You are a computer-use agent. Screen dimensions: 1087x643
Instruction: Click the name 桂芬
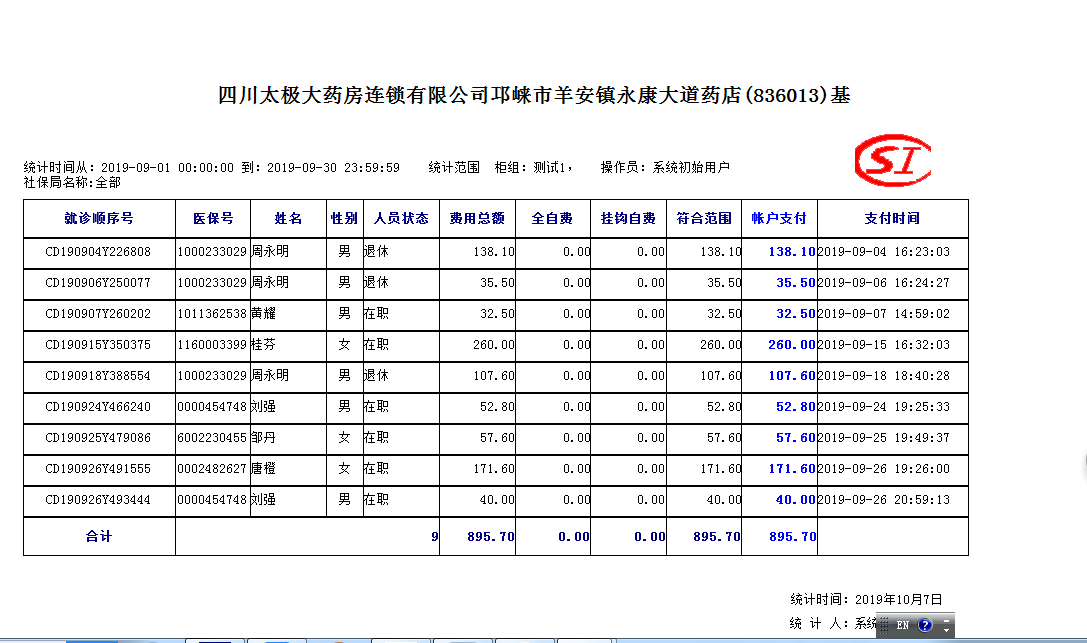263,344
